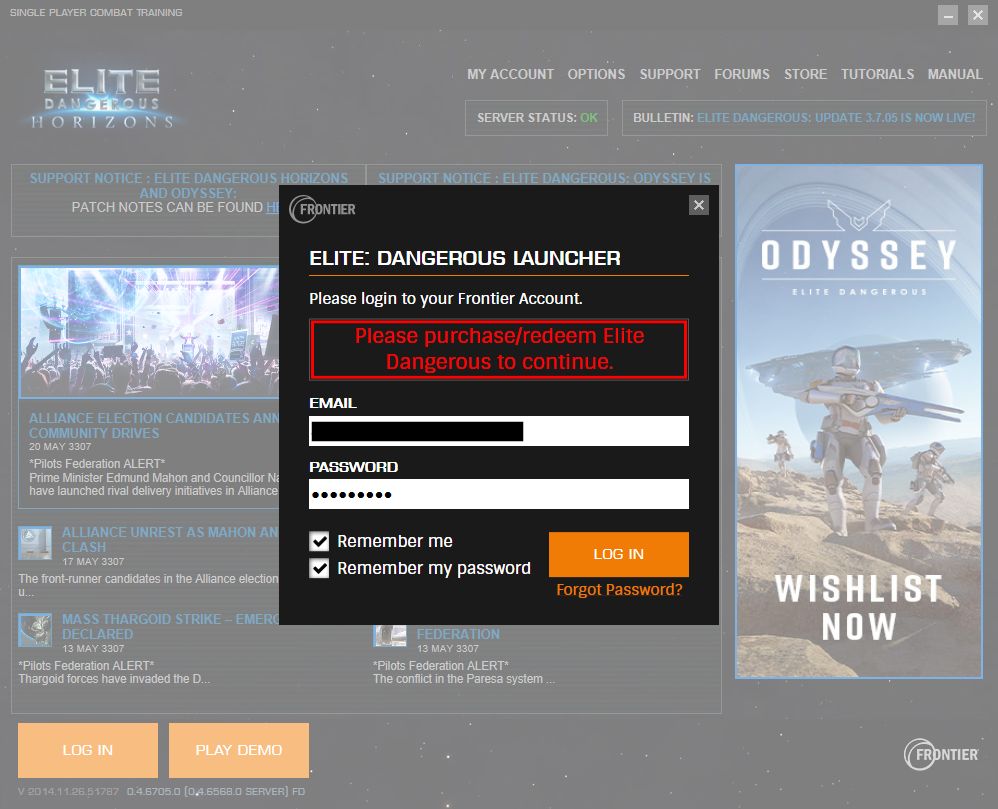The width and height of the screenshot is (998, 809).
Task: Click the '20 MAY 3307' news date
Action: [60, 447]
